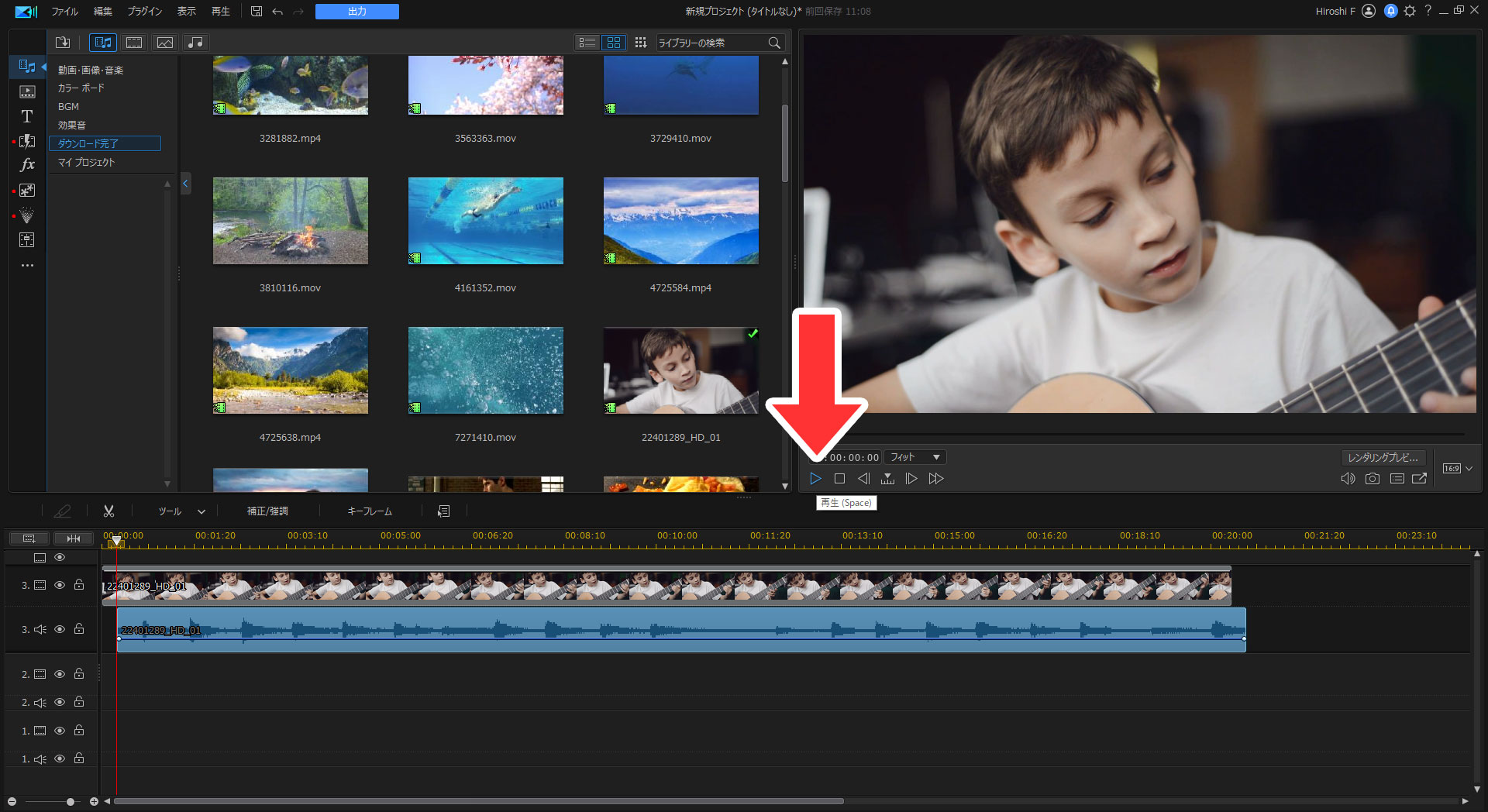Image resolution: width=1488 pixels, height=812 pixels.
Task: Lock video track 3
Action: click(x=79, y=585)
